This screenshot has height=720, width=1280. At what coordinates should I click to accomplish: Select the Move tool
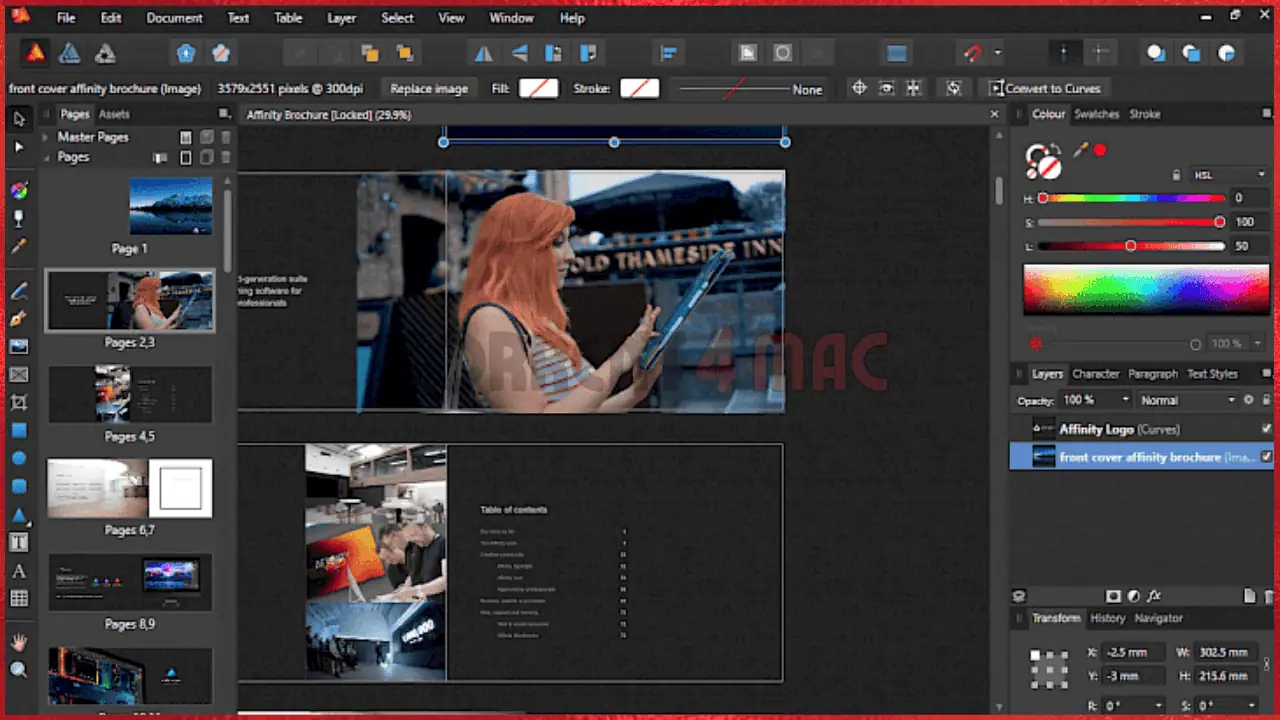[x=17, y=118]
